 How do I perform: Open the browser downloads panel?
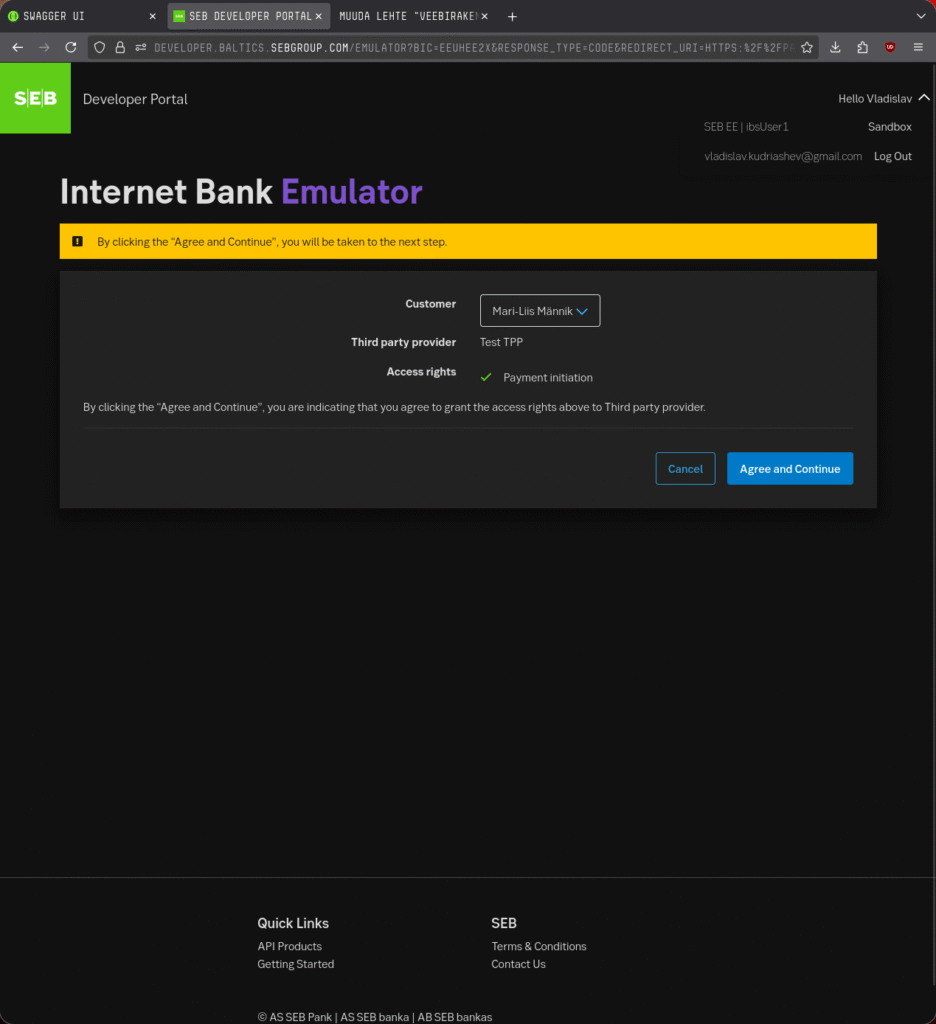click(836, 47)
